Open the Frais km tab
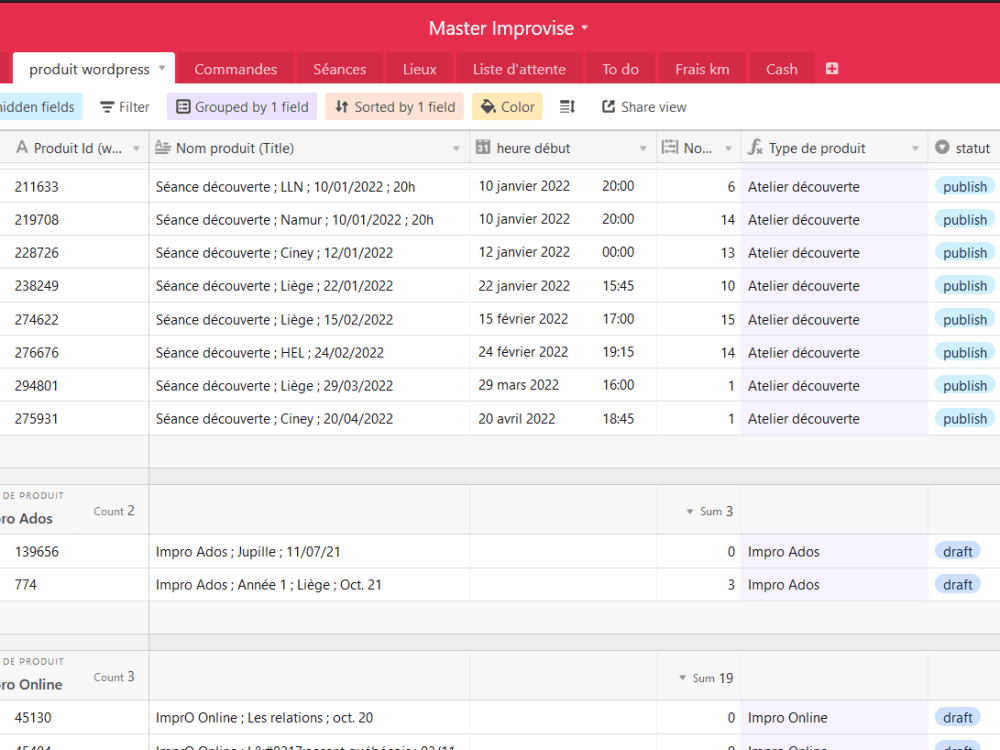 (702, 70)
